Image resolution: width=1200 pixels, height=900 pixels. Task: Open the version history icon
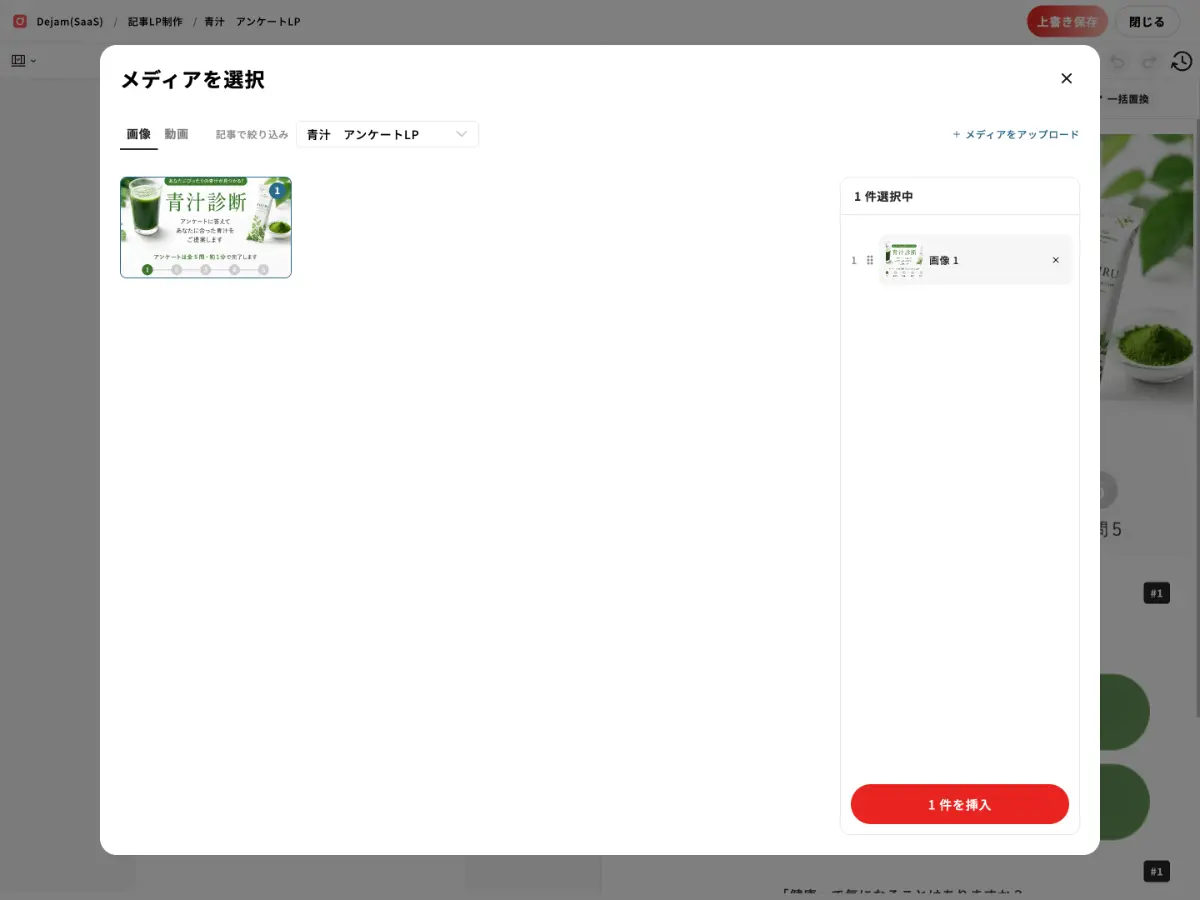point(1181,61)
